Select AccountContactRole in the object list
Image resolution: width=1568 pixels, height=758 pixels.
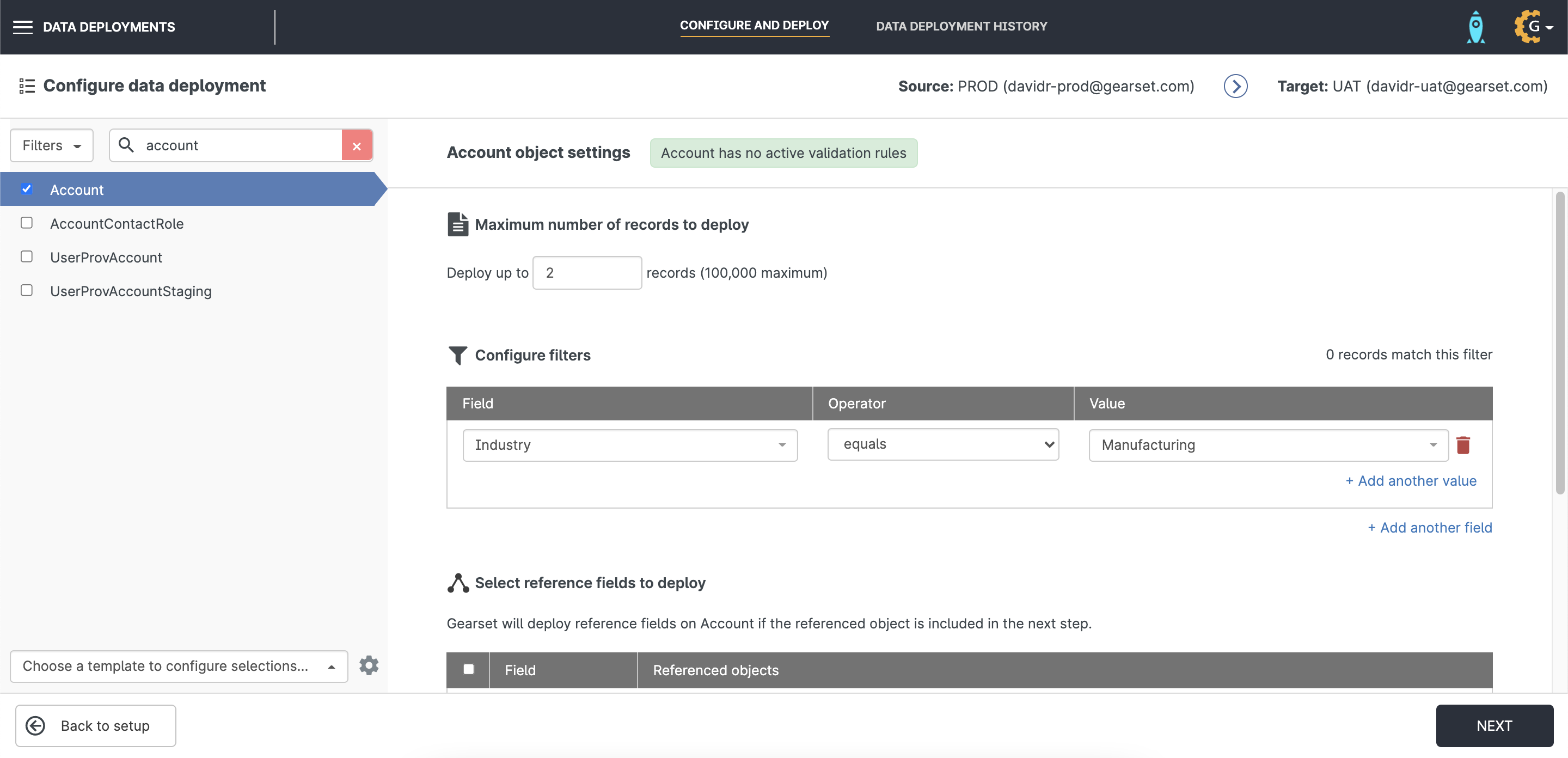click(x=117, y=223)
